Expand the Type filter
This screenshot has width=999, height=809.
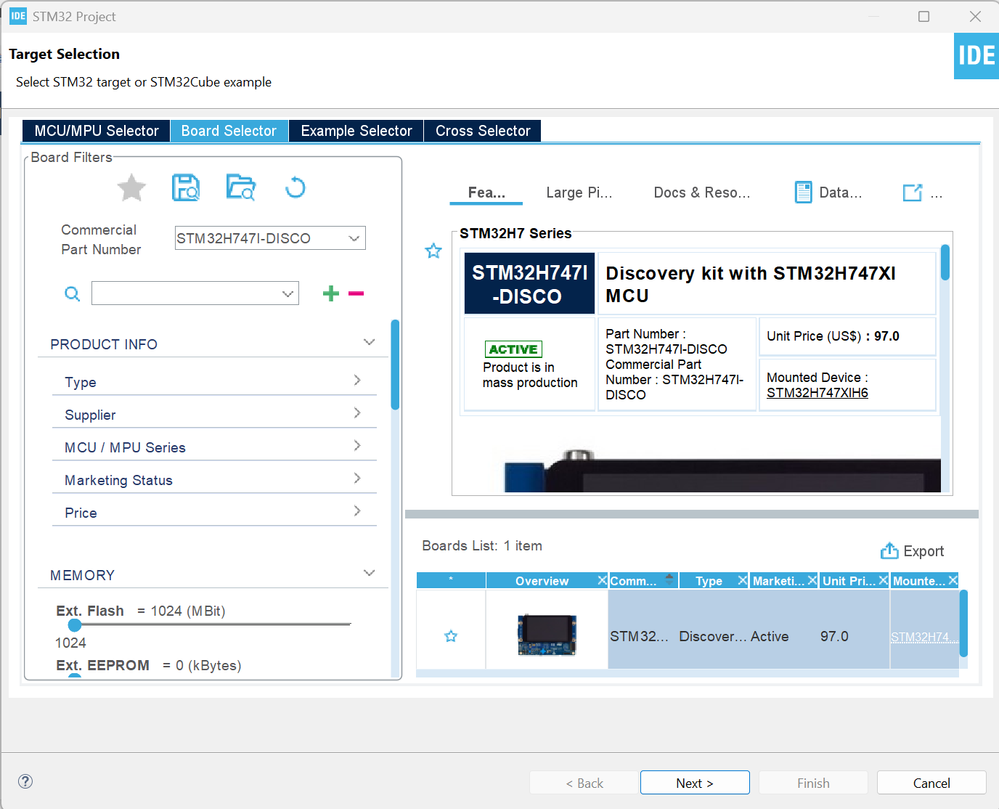357,380
